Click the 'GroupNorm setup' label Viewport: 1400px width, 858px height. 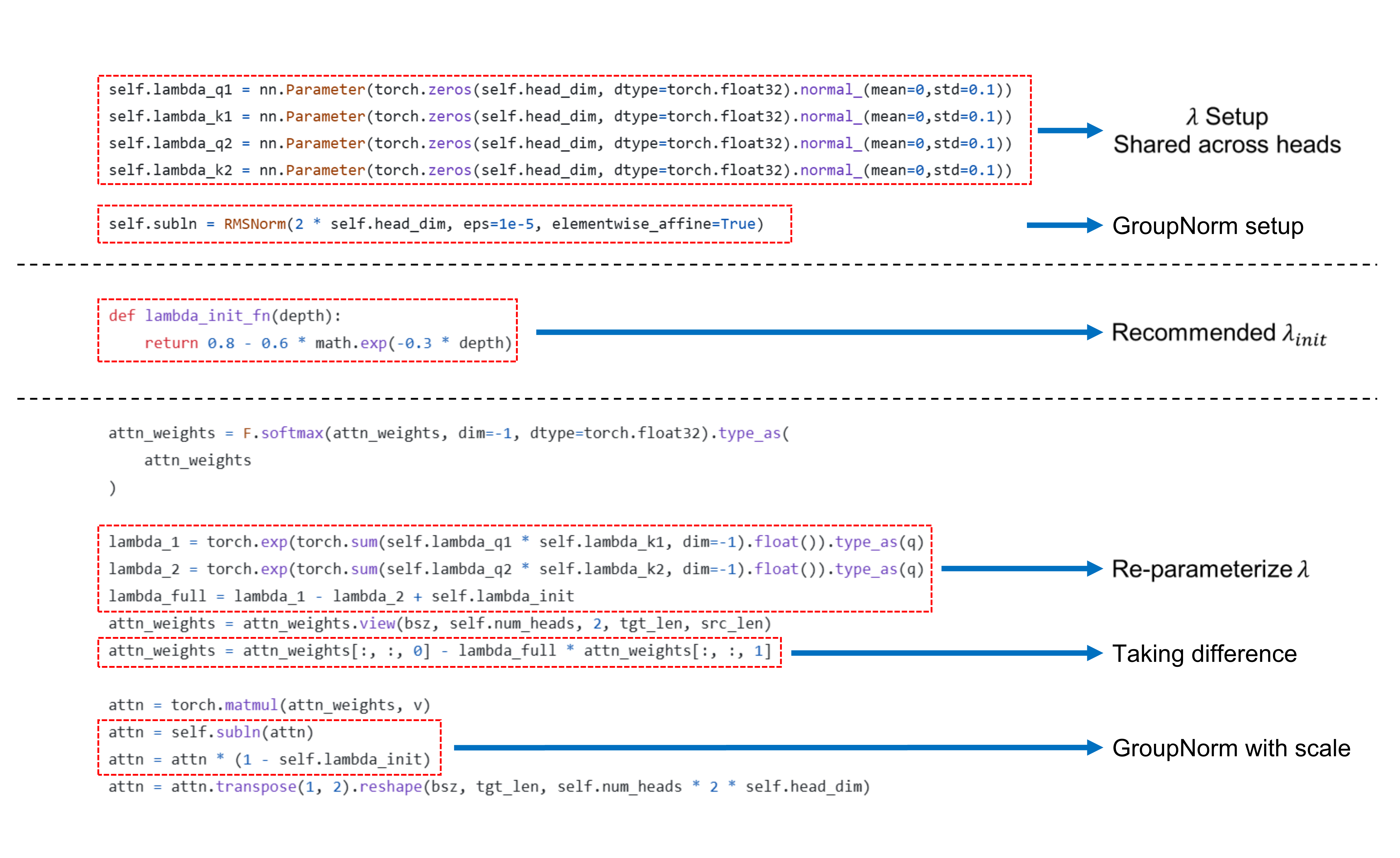point(1207,226)
